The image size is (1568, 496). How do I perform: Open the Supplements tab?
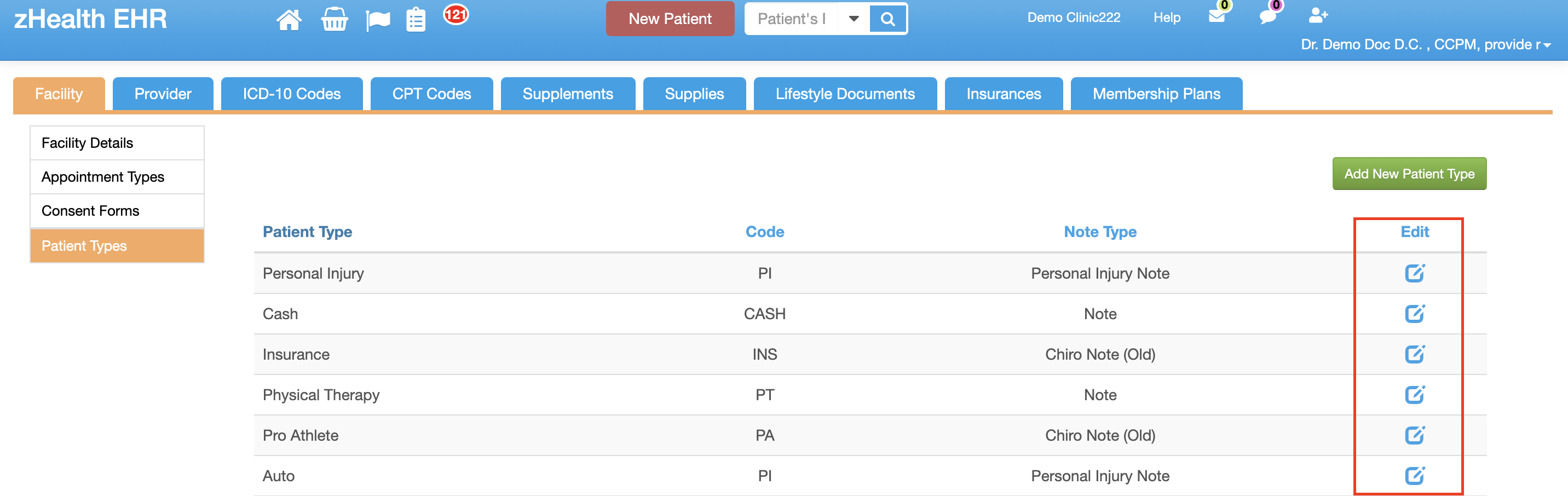point(568,94)
